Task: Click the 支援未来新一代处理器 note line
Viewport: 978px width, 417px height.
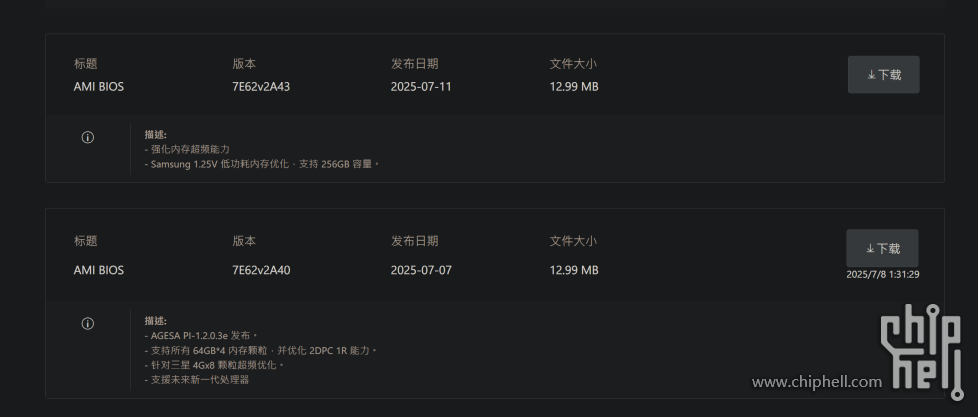Action: [200, 379]
